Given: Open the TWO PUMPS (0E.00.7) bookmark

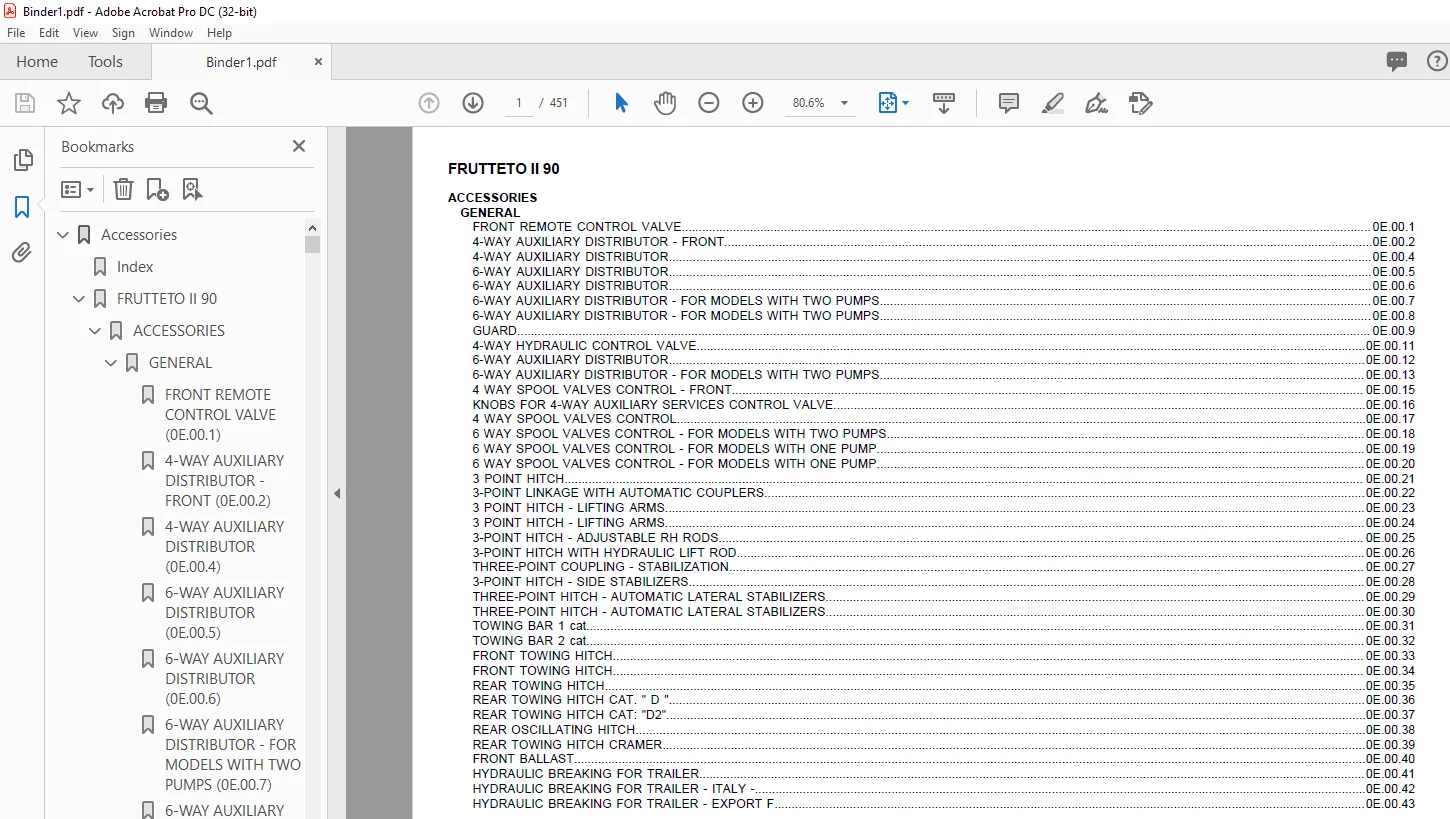Looking at the screenshot, I should (232, 755).
